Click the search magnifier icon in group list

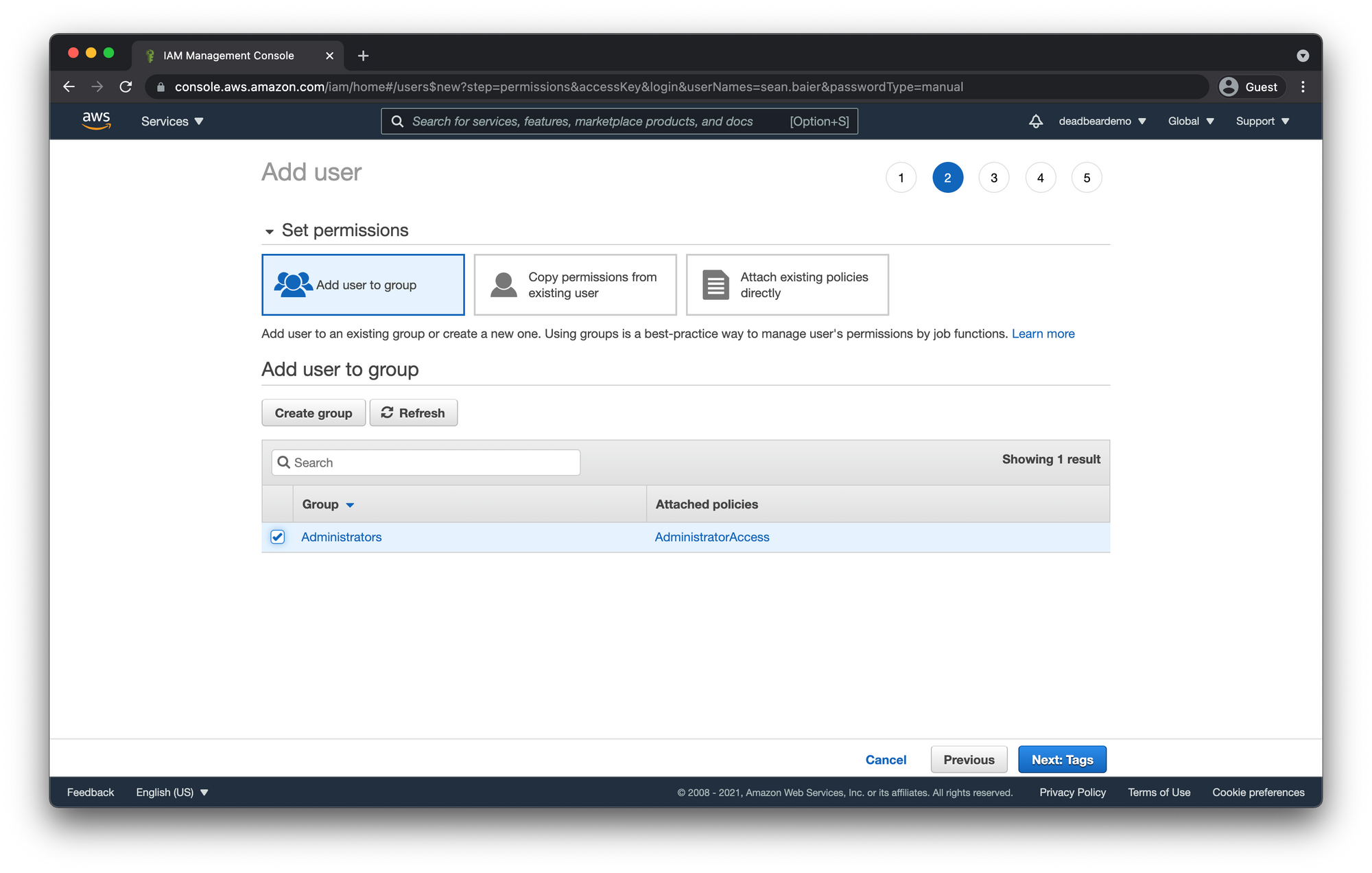coord(286,462)
